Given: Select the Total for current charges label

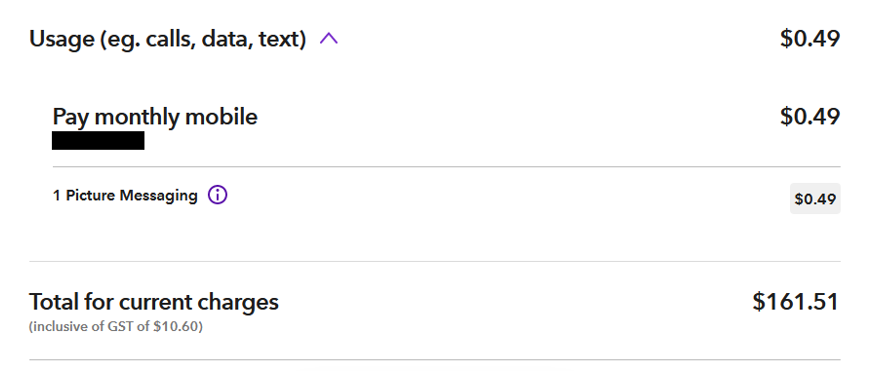Looking at the screenshot, I should tap(154, 302).
